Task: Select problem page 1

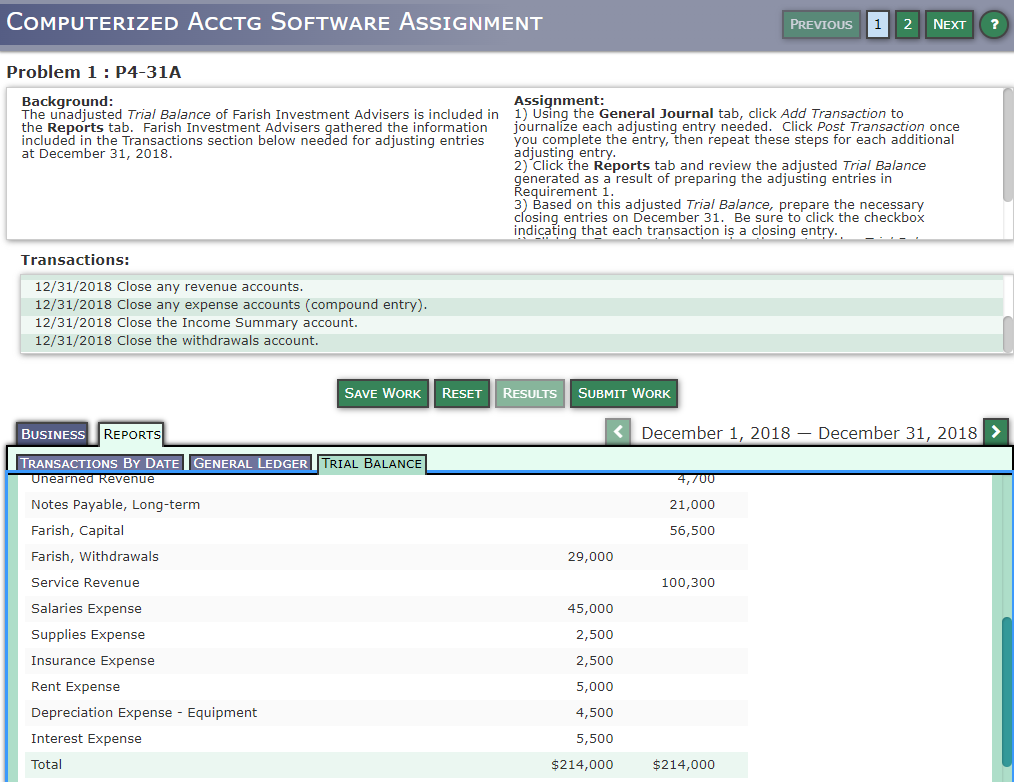Action: pyautogui.click(x=877, y=25)
